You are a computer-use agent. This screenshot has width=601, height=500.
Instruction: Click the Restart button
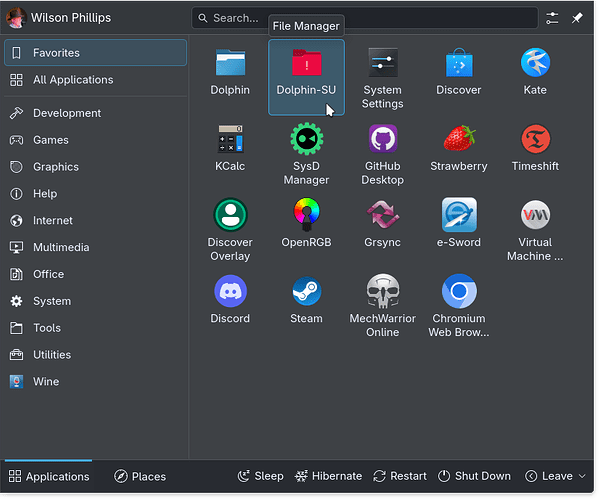coord(399,476)
